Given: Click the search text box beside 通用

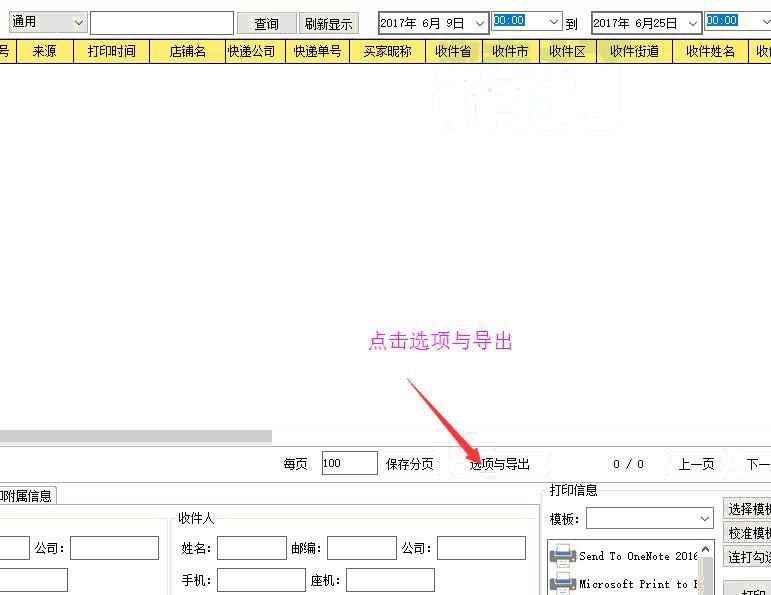Looking at the screenshot, I should (x=162, y=23).
